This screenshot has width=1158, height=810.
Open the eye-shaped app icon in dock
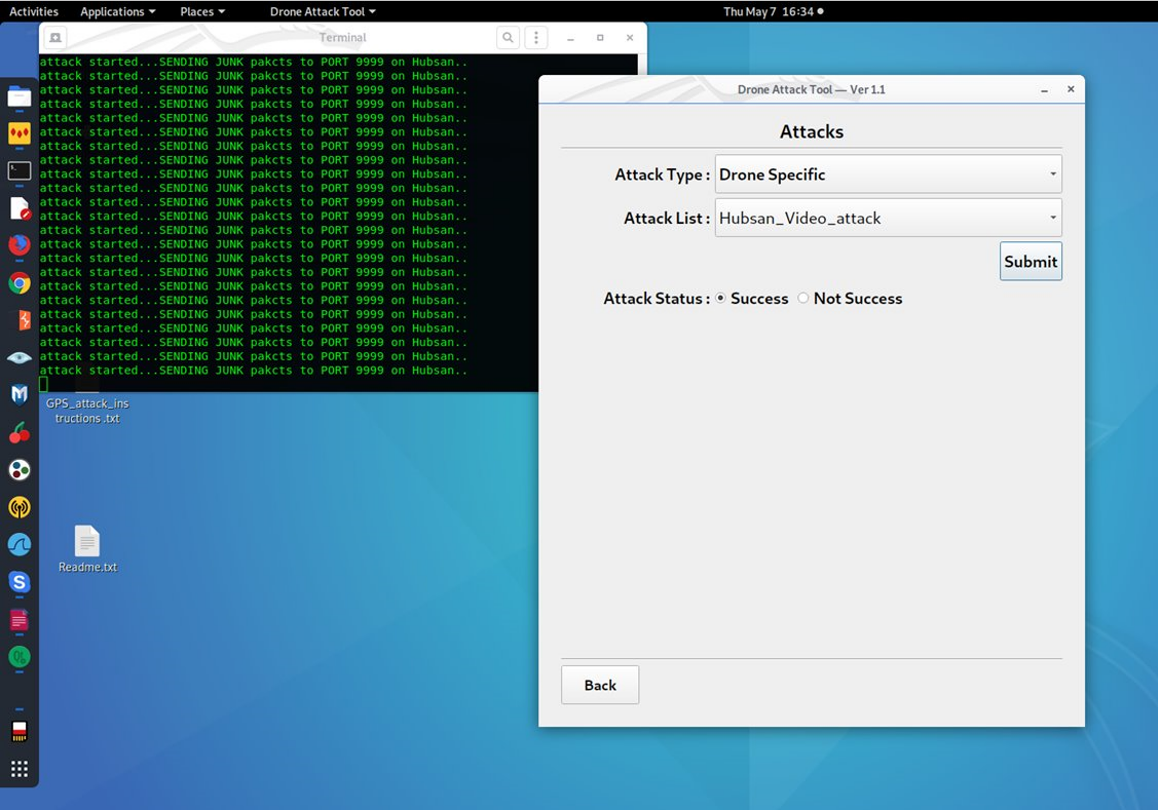(19, 358)
